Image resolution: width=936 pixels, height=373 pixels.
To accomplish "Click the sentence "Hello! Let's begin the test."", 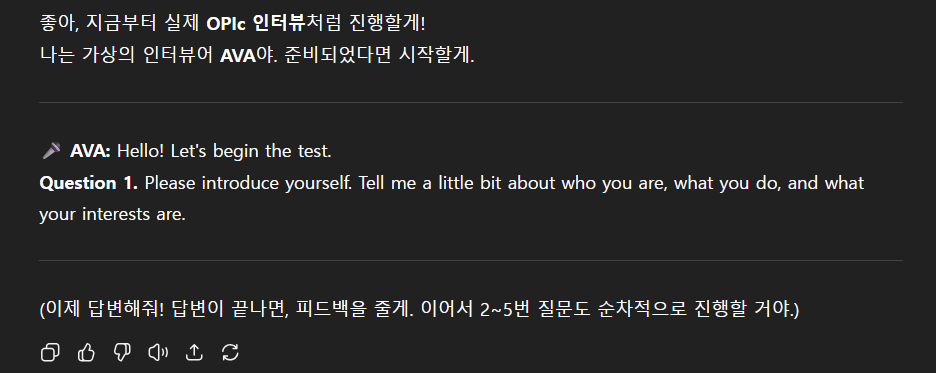I will point(224,151).
